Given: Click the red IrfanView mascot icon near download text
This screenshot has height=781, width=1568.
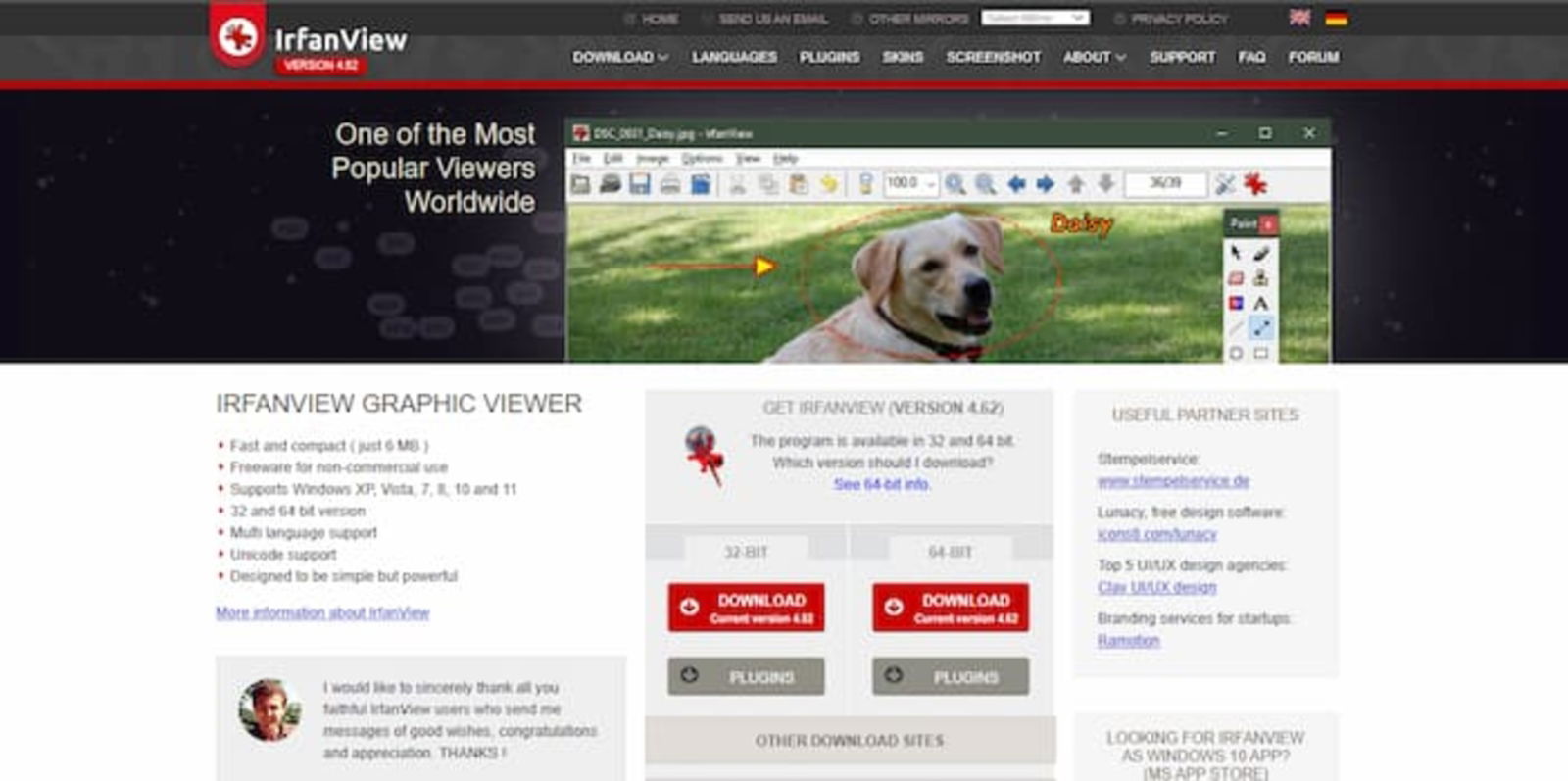Looking at the screenshot, I should 704,455.
